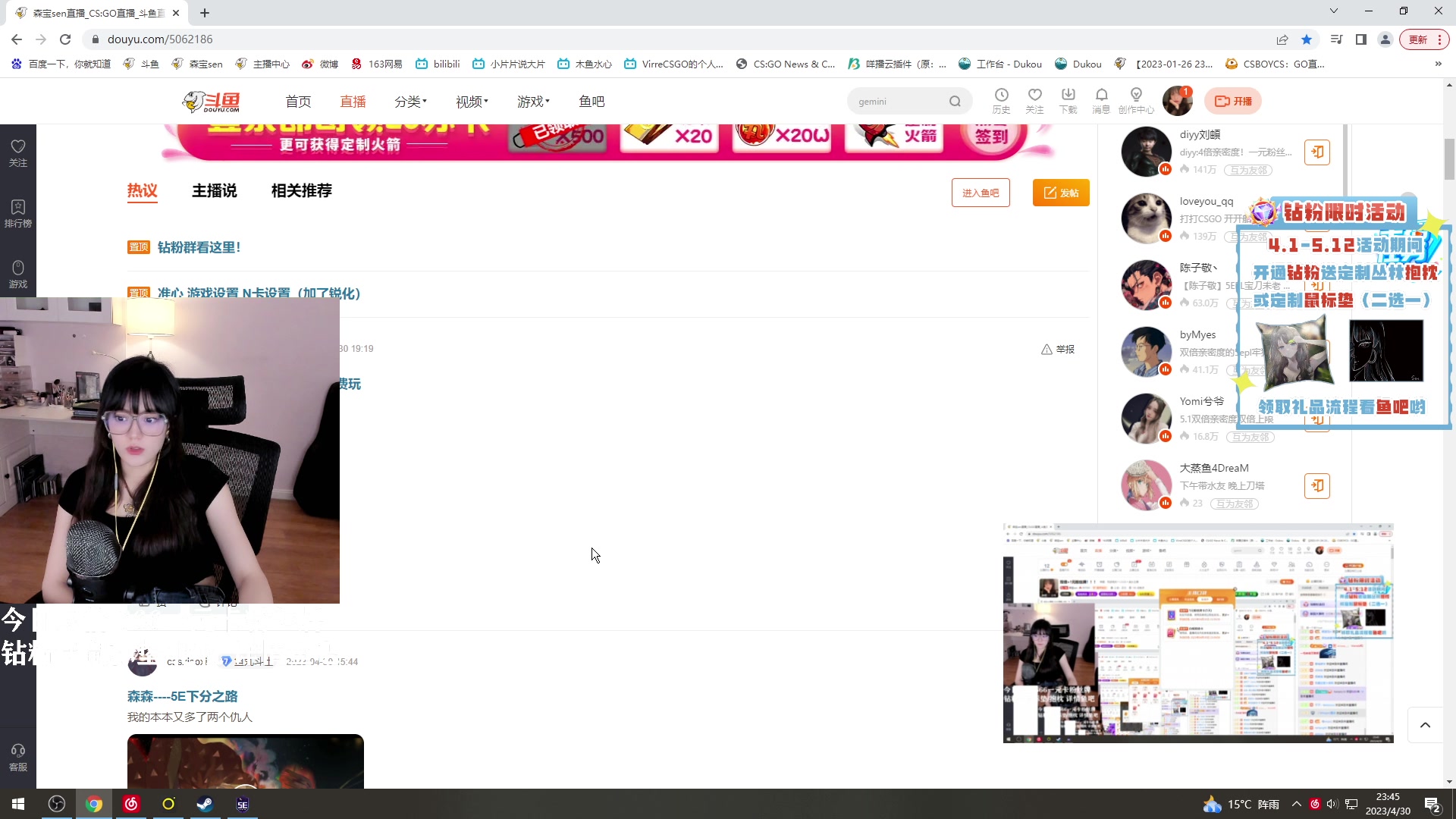Open Steam from the taskbar
This screenshot has height=819, width=1456.
pyautogui.click(x=205, y=804)
